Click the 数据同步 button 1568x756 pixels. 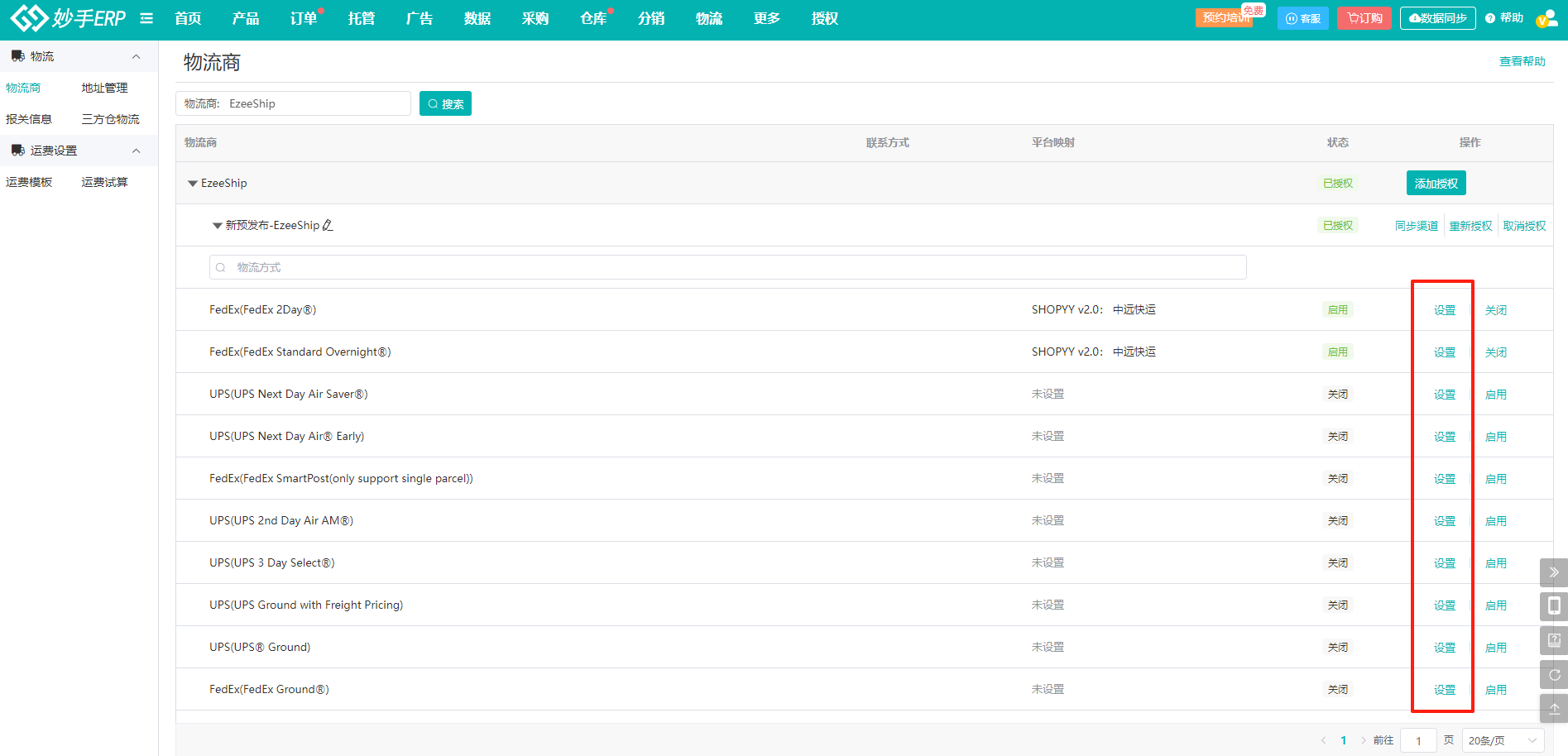pyautogui.click(x=1438, y=18)
